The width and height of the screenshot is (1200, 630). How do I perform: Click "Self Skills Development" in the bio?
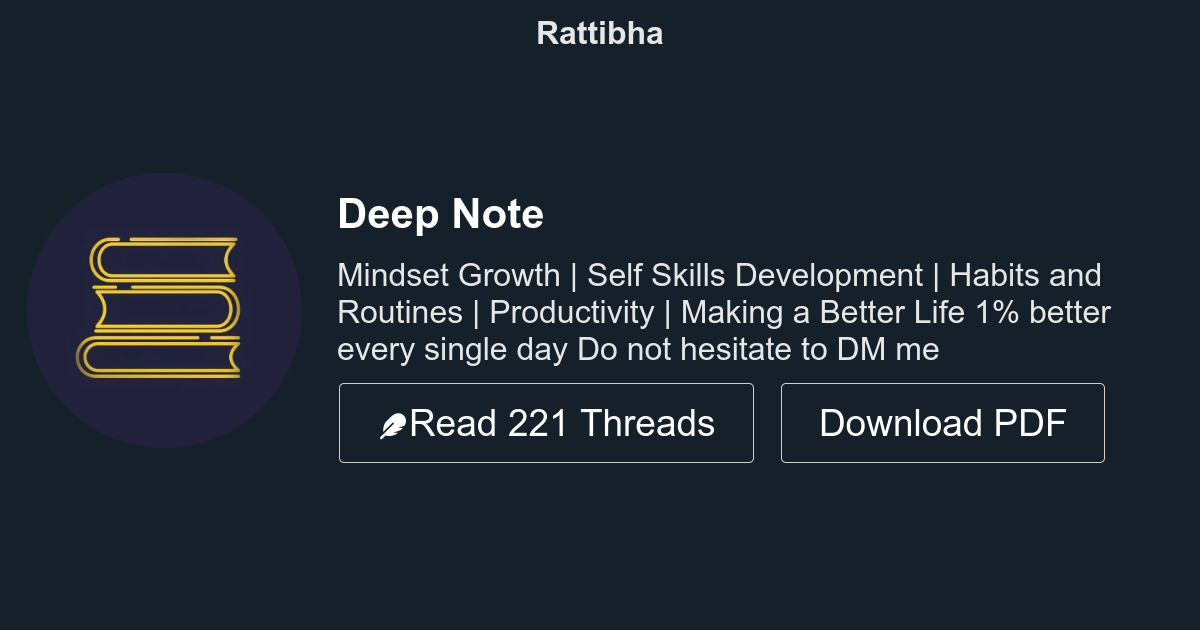pyautogui.click(x=754, y=275)
